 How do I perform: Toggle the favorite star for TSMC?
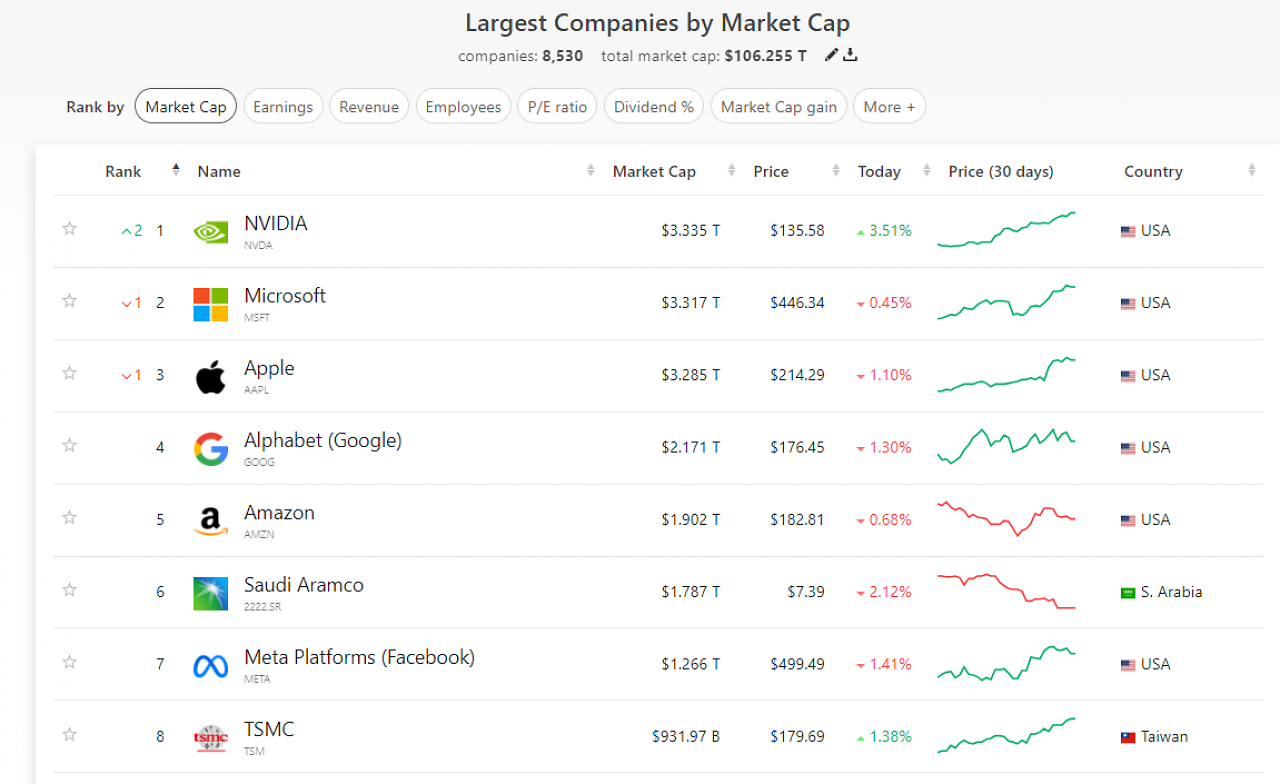click(x=69, y=734)
